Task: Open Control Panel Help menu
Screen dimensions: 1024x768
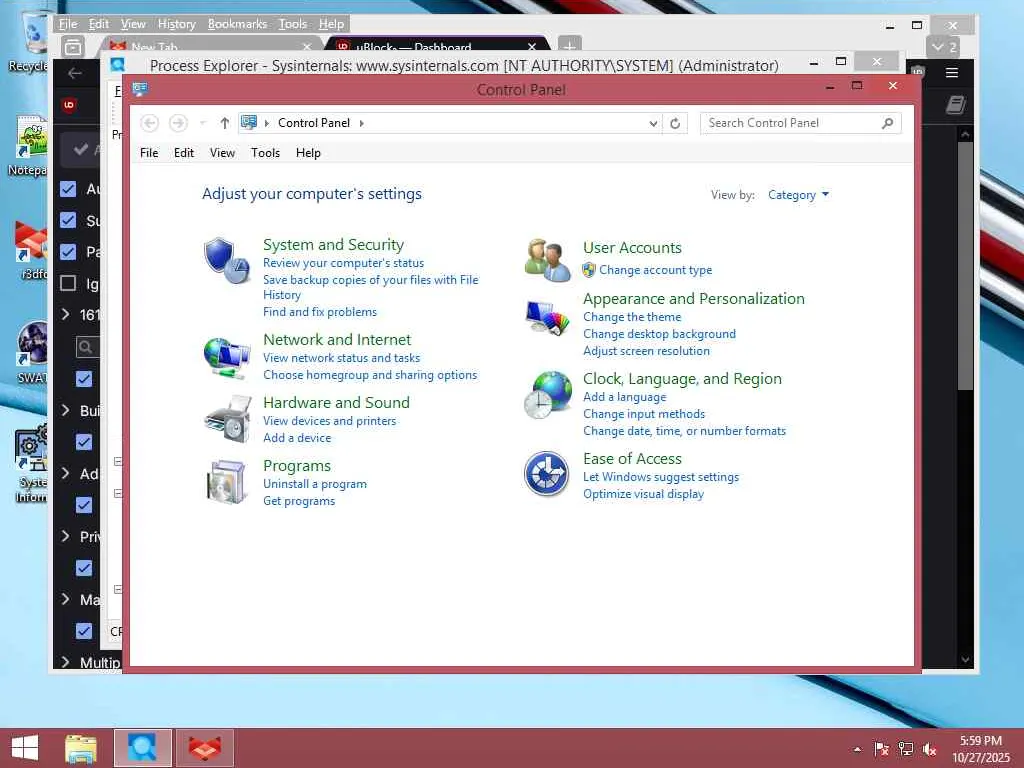Action: [308, 153]
